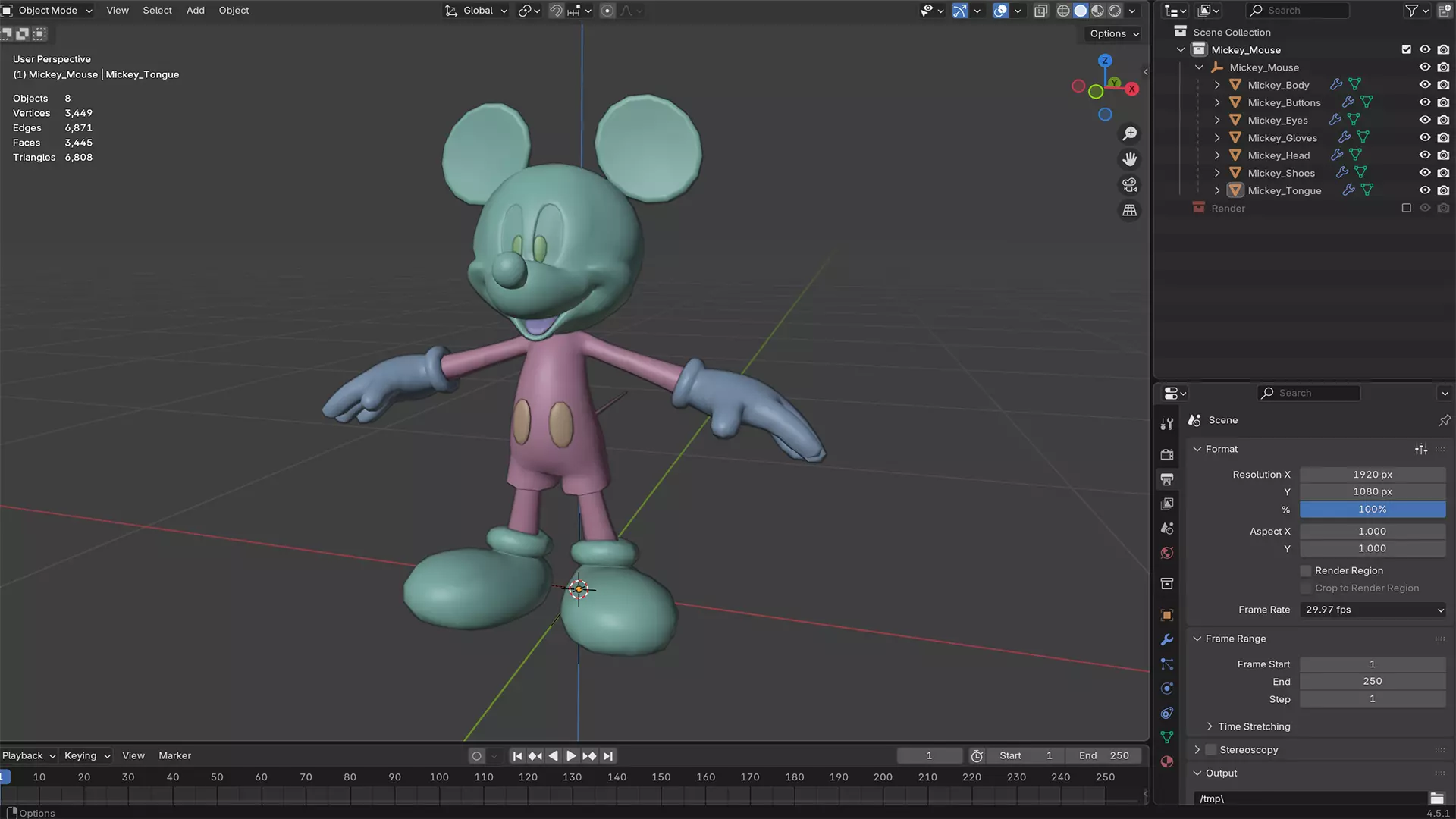The width and height of the screenshot is (1456, 819).
Task: Enable the Render Region checkbox
Action: 1306,571
